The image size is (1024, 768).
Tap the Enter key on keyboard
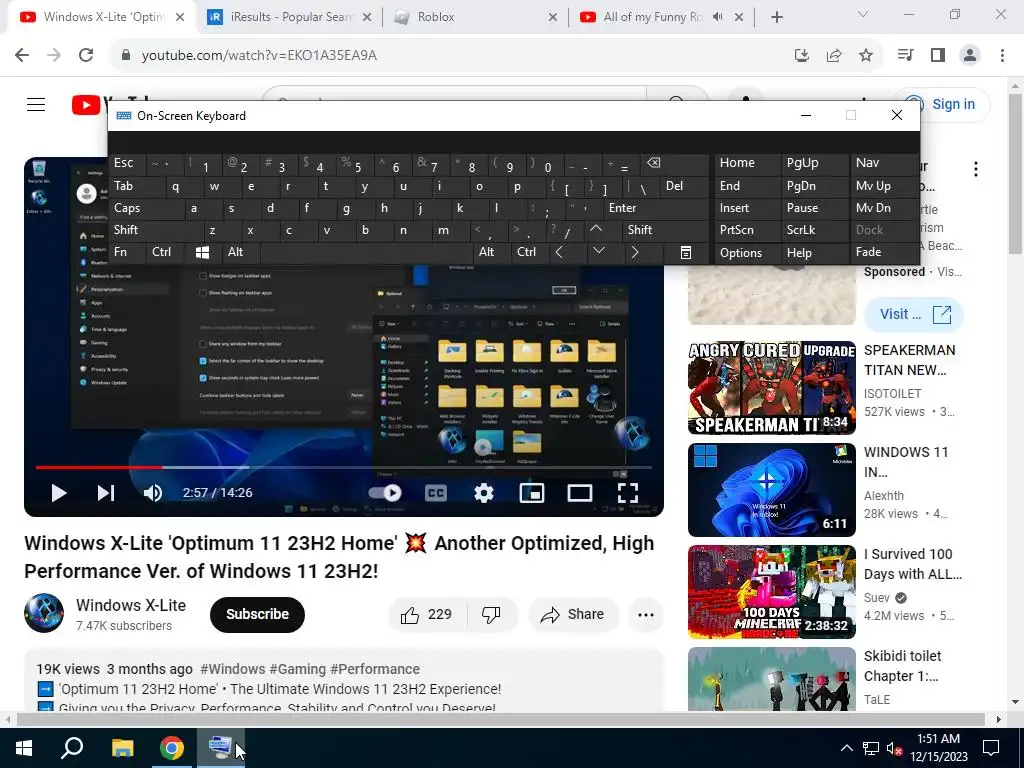coord(656,208)
